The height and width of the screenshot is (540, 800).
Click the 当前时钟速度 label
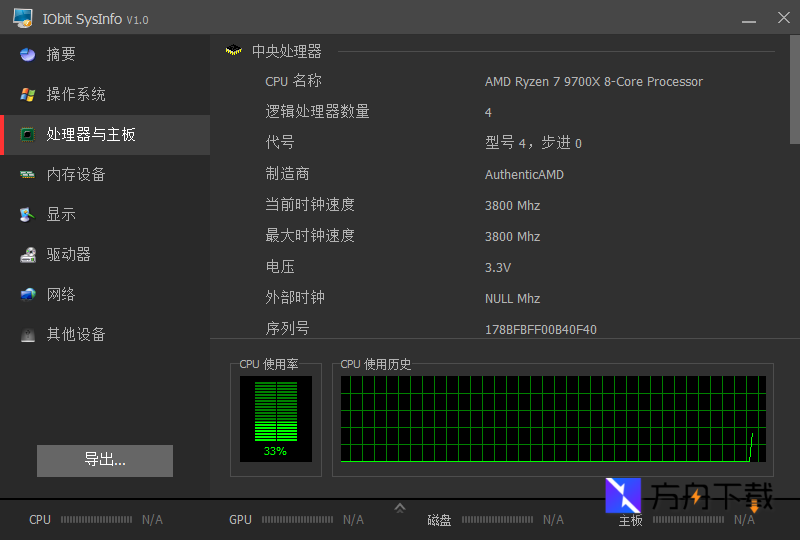pyautogui.click(x=310, y=205)
